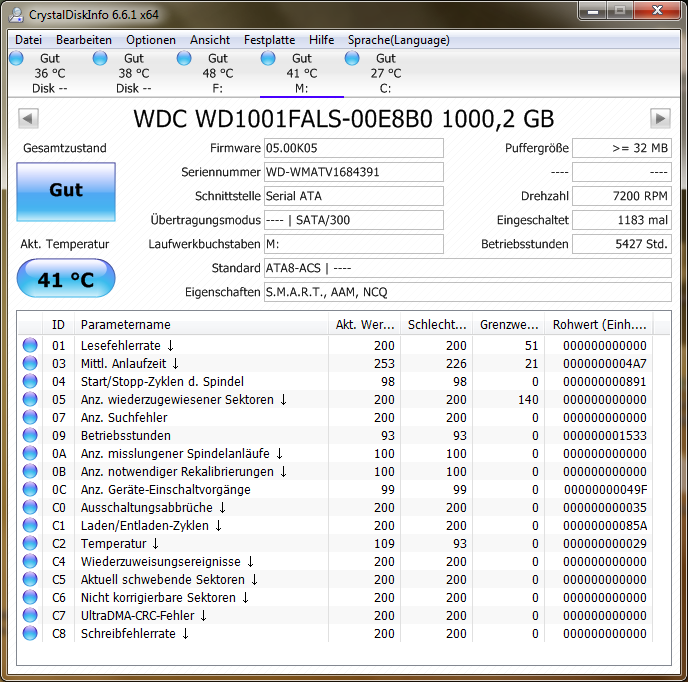Click the Laufwerkbuchstaben field M:

click(354, 244)
